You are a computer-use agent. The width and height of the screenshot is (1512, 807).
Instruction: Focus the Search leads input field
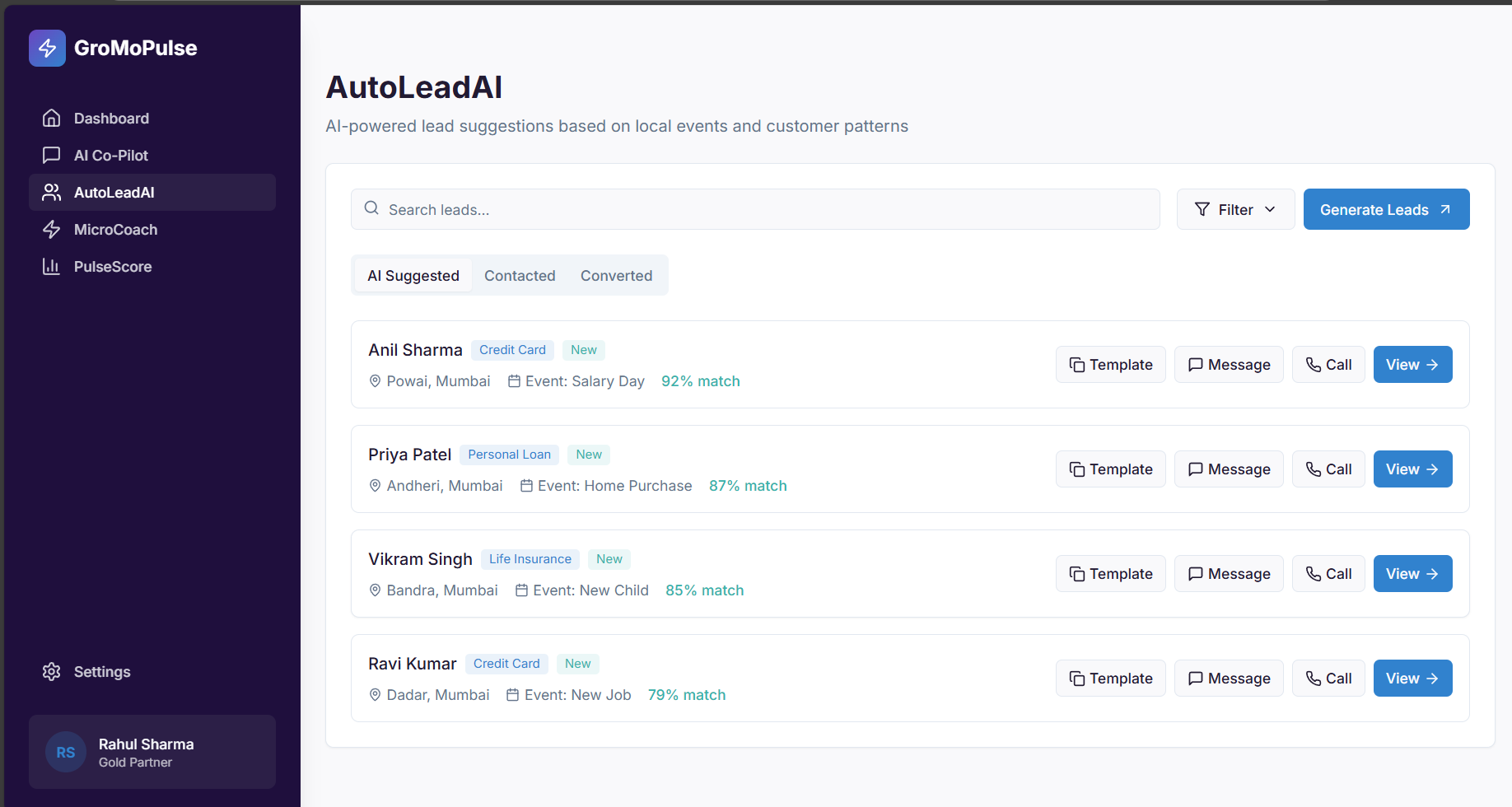tap(755, 209)
